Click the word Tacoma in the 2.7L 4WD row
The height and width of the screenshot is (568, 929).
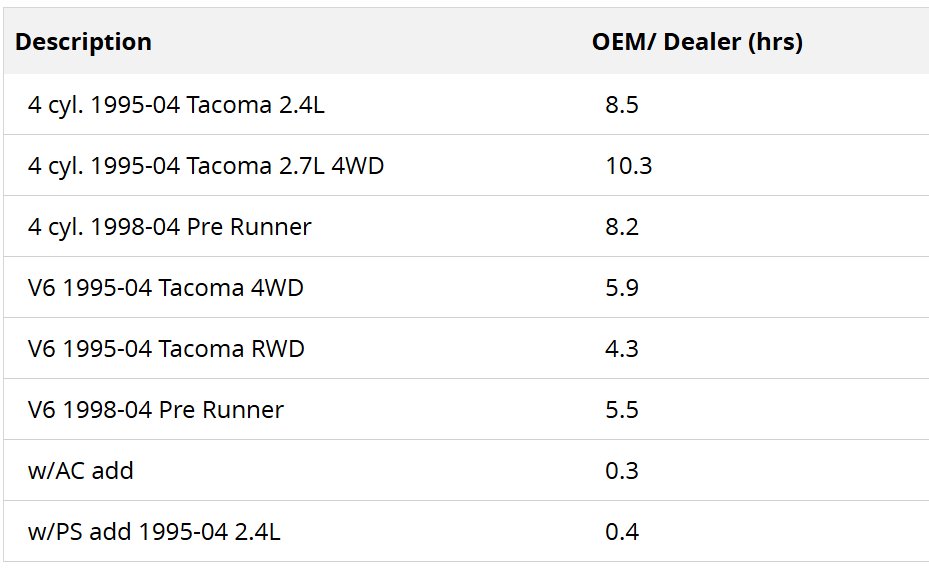click(x=229, y=166)
